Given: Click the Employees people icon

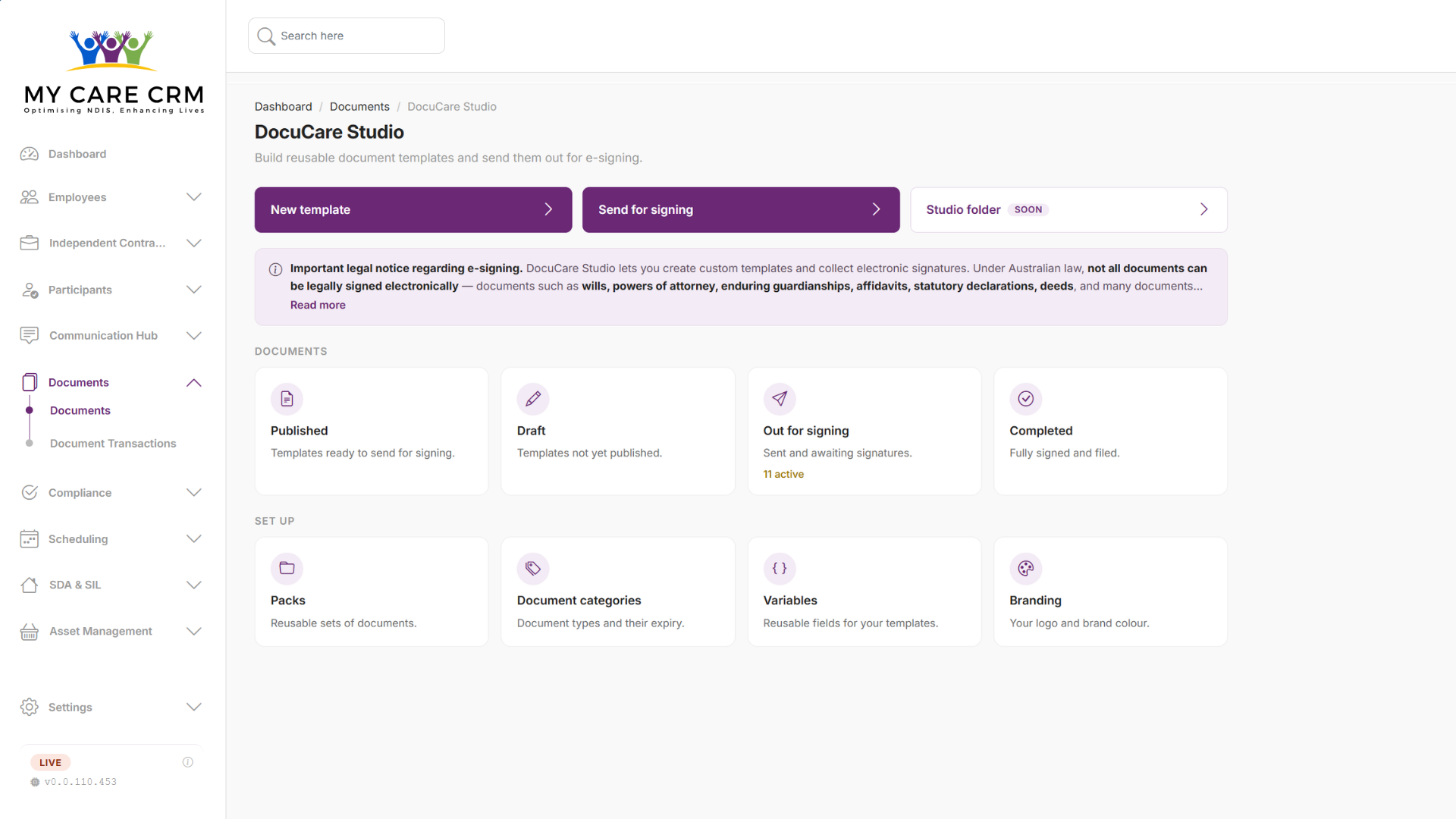Looking at the screenshot, I should (x=30, y=197).
